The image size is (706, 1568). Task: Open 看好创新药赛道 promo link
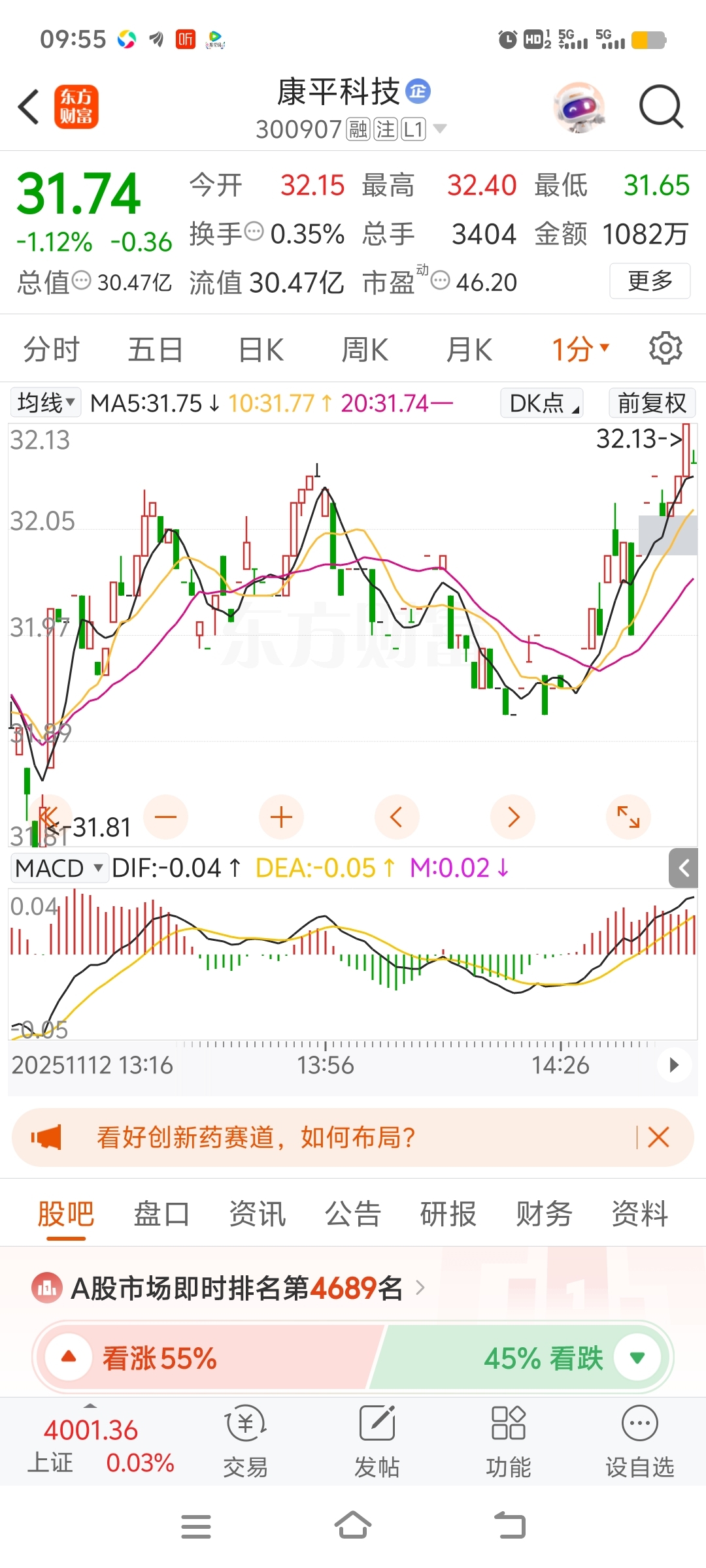256,1137
